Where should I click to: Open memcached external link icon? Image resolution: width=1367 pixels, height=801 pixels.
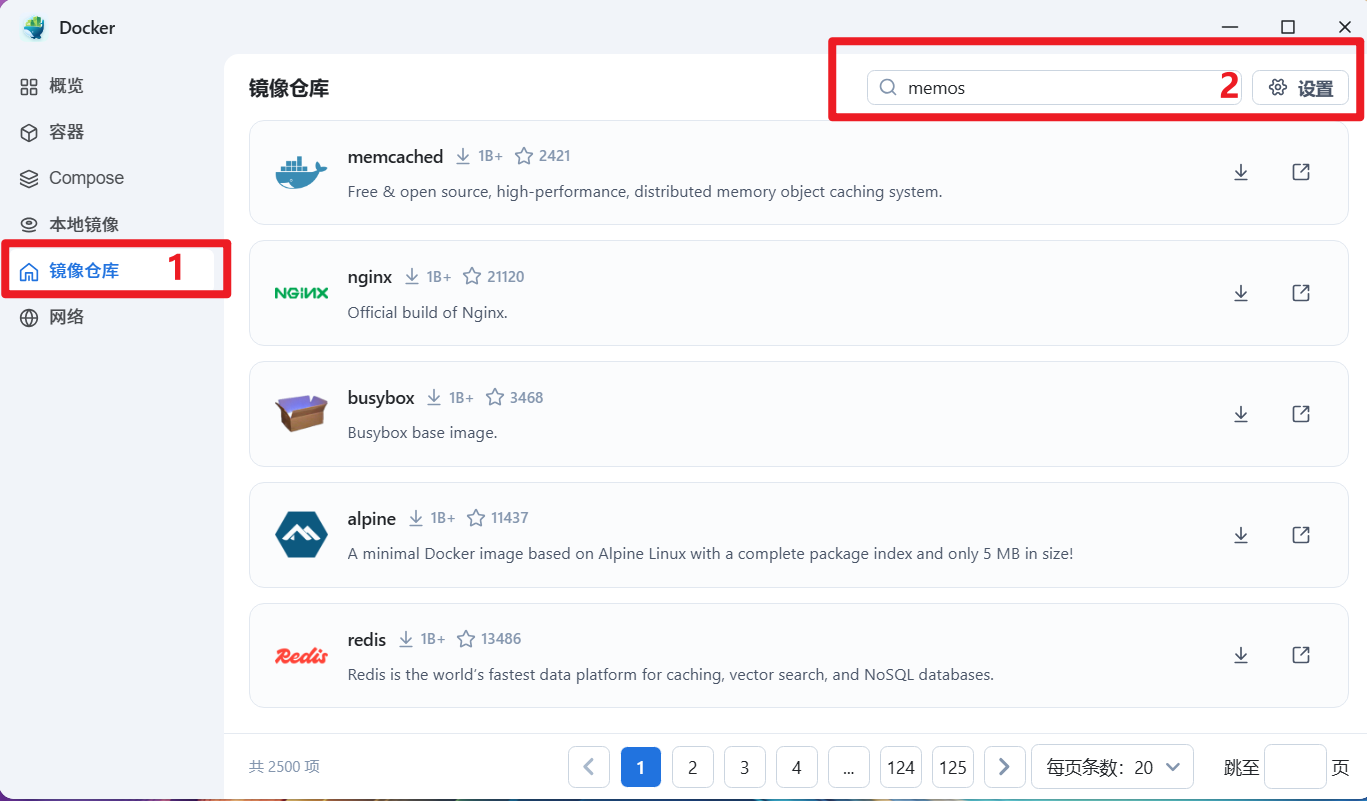[x=1301, y=172]
